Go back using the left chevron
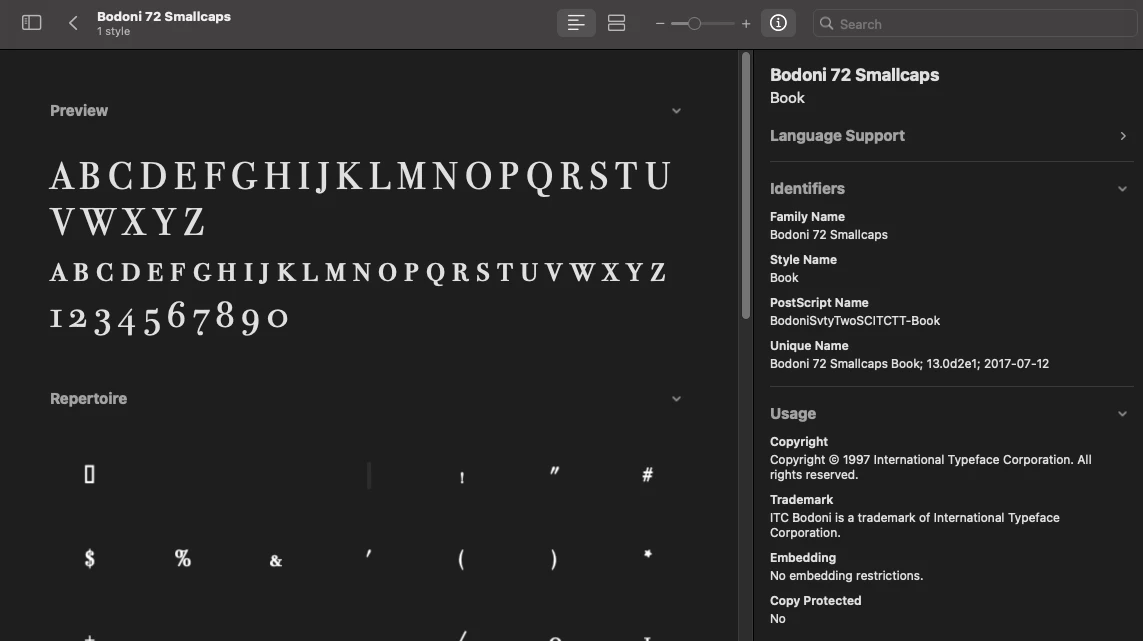The height and width of the screenshot is (641, 1143). (x=73, y=23)
